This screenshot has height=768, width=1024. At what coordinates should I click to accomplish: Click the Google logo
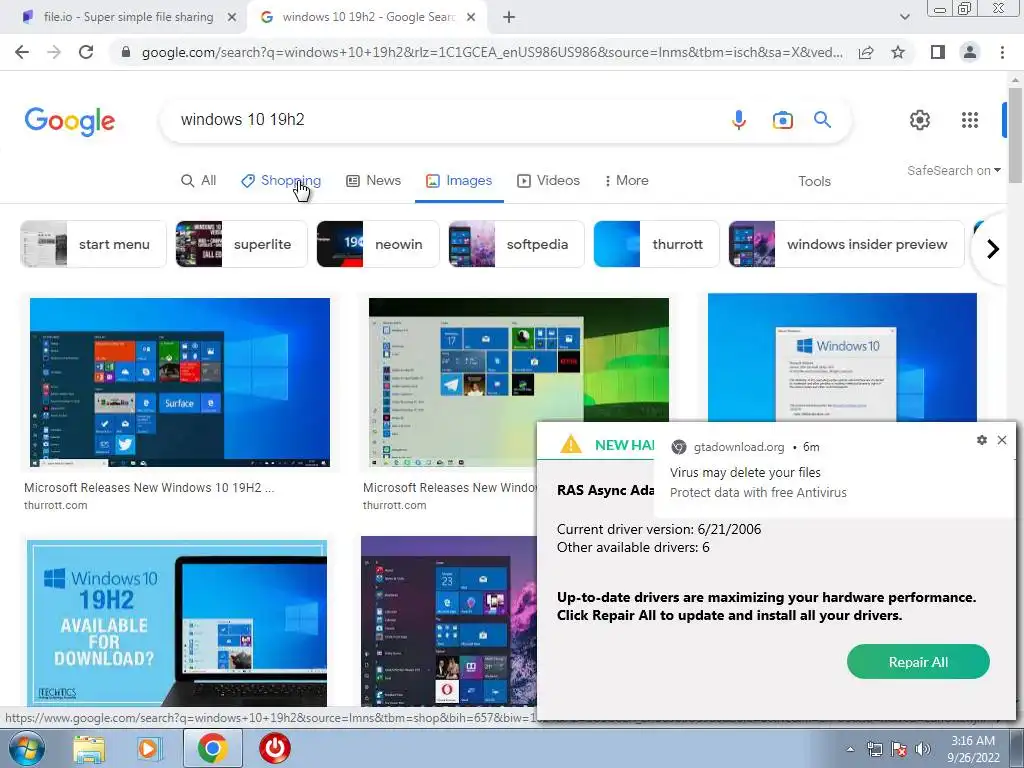point(70,121)
